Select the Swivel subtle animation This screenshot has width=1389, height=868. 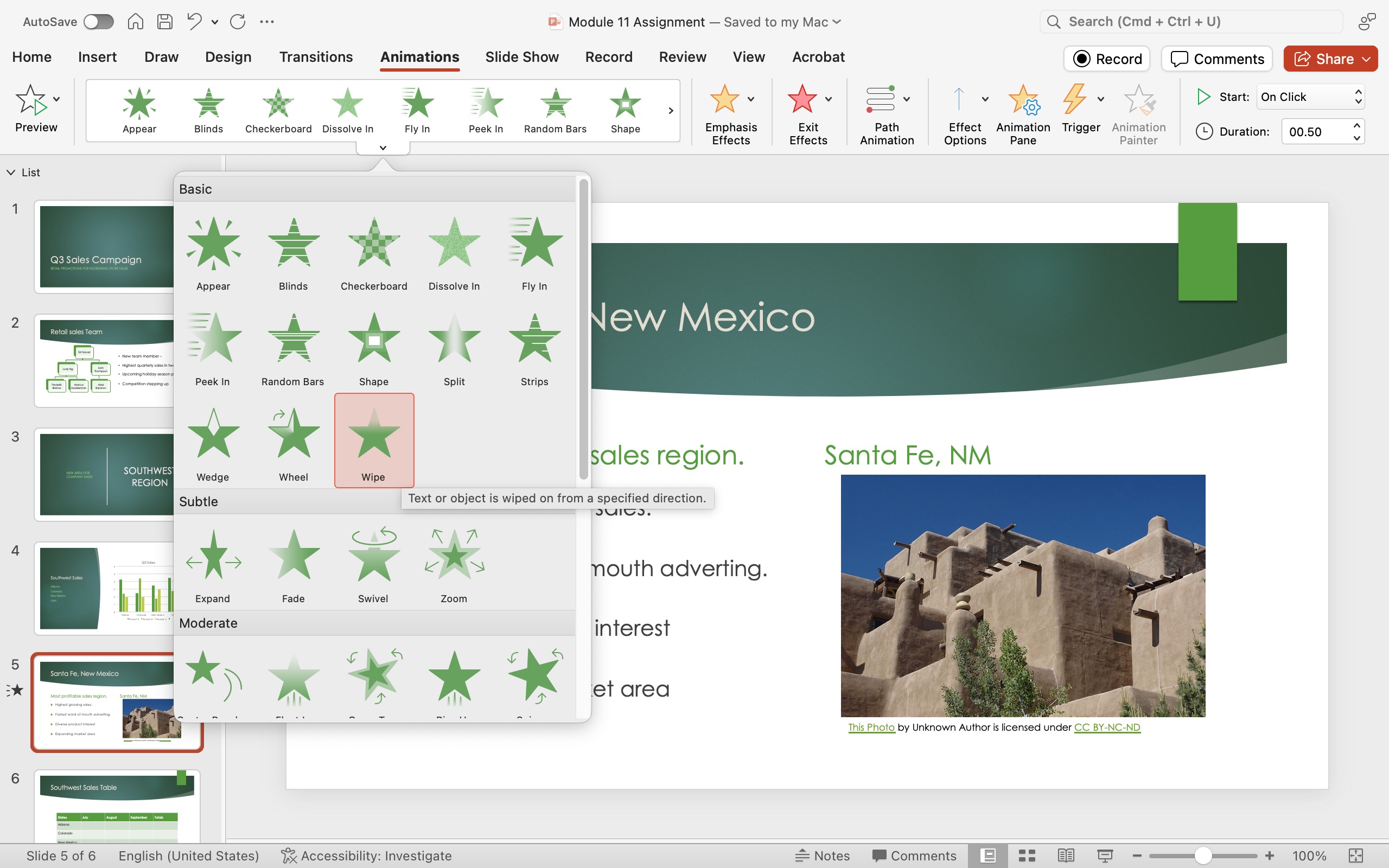coord(374,565)
